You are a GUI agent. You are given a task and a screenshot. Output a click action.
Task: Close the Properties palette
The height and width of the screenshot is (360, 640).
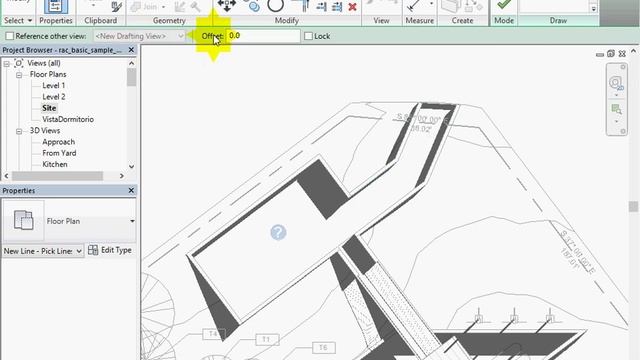coord(131,190)
